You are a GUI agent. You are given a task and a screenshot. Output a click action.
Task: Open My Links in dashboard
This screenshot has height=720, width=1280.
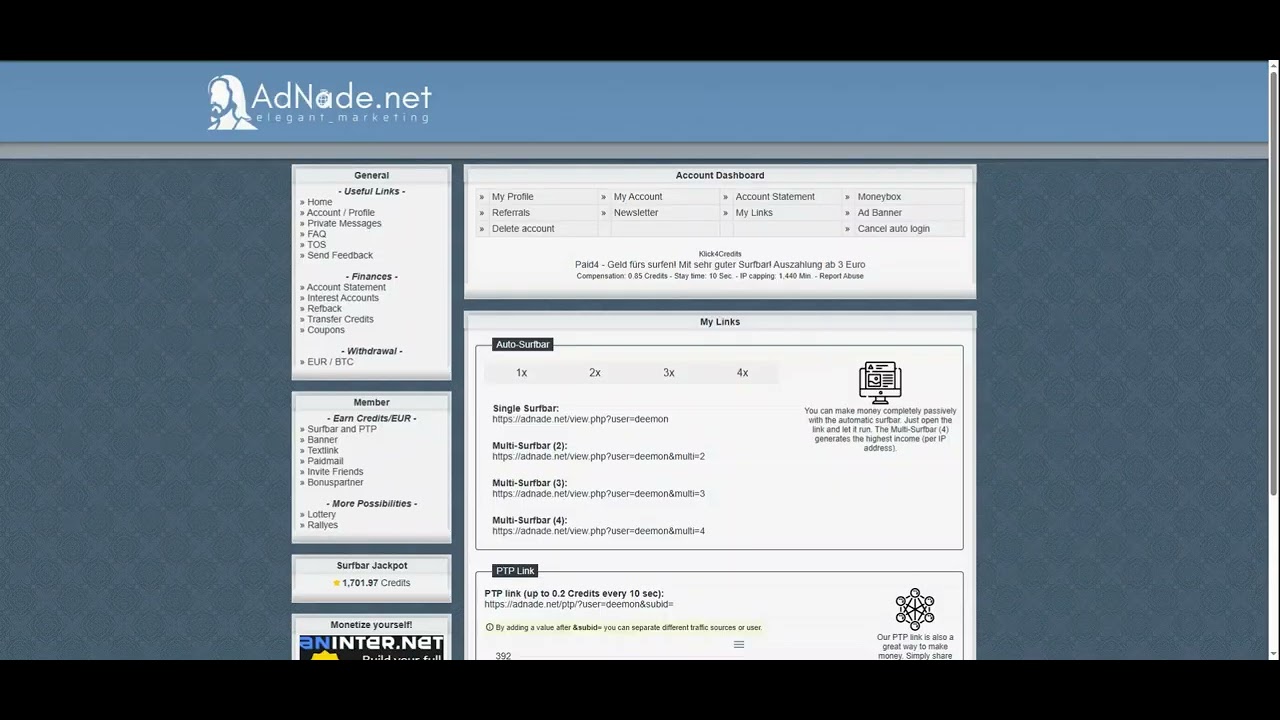754,213
